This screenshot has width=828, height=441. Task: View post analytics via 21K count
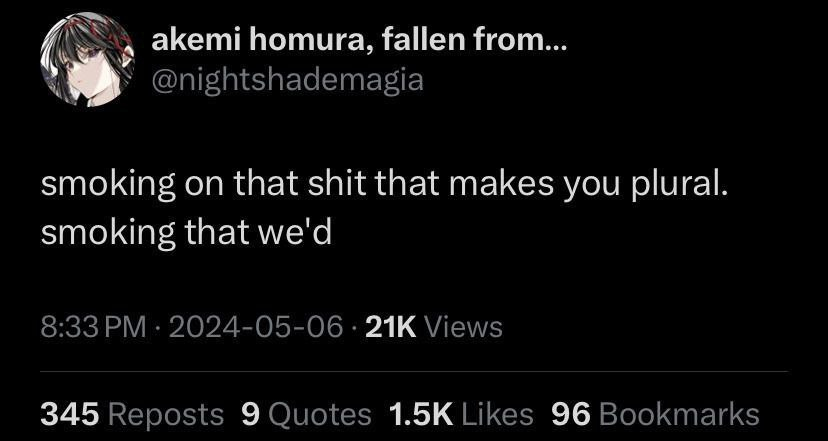(x=391, y=327)
